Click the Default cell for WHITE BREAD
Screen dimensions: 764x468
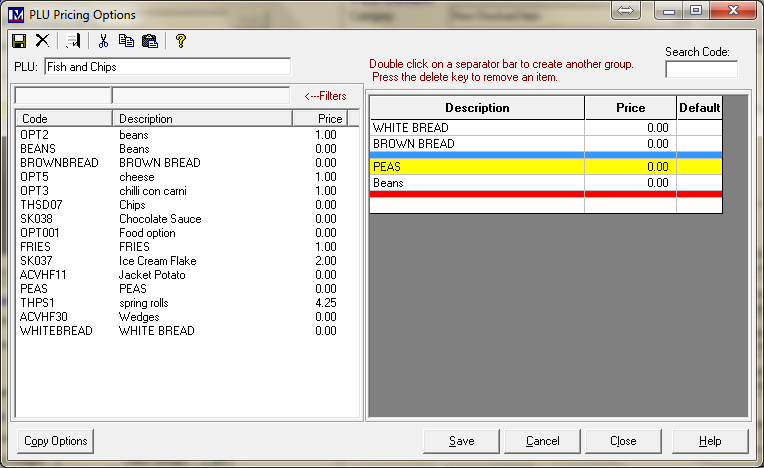click(699, 128)
